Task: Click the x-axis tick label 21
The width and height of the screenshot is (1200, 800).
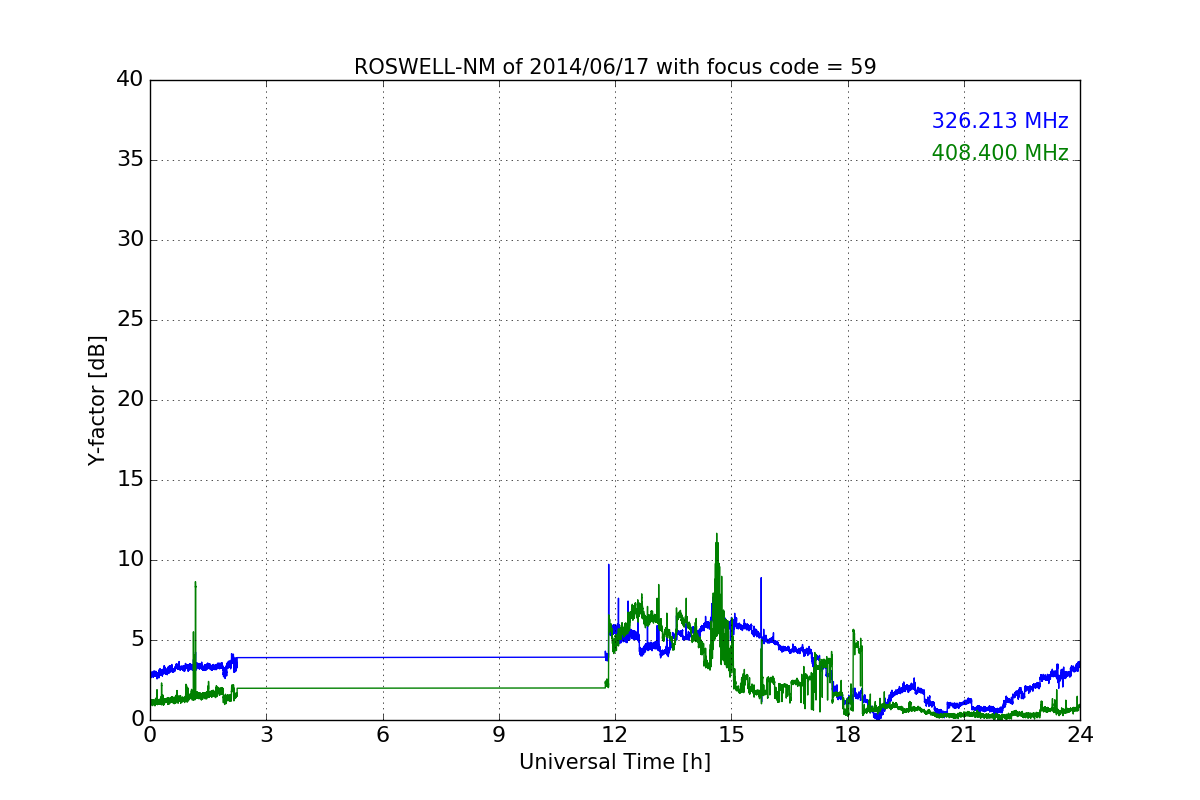Action: (x=964, y=734)
